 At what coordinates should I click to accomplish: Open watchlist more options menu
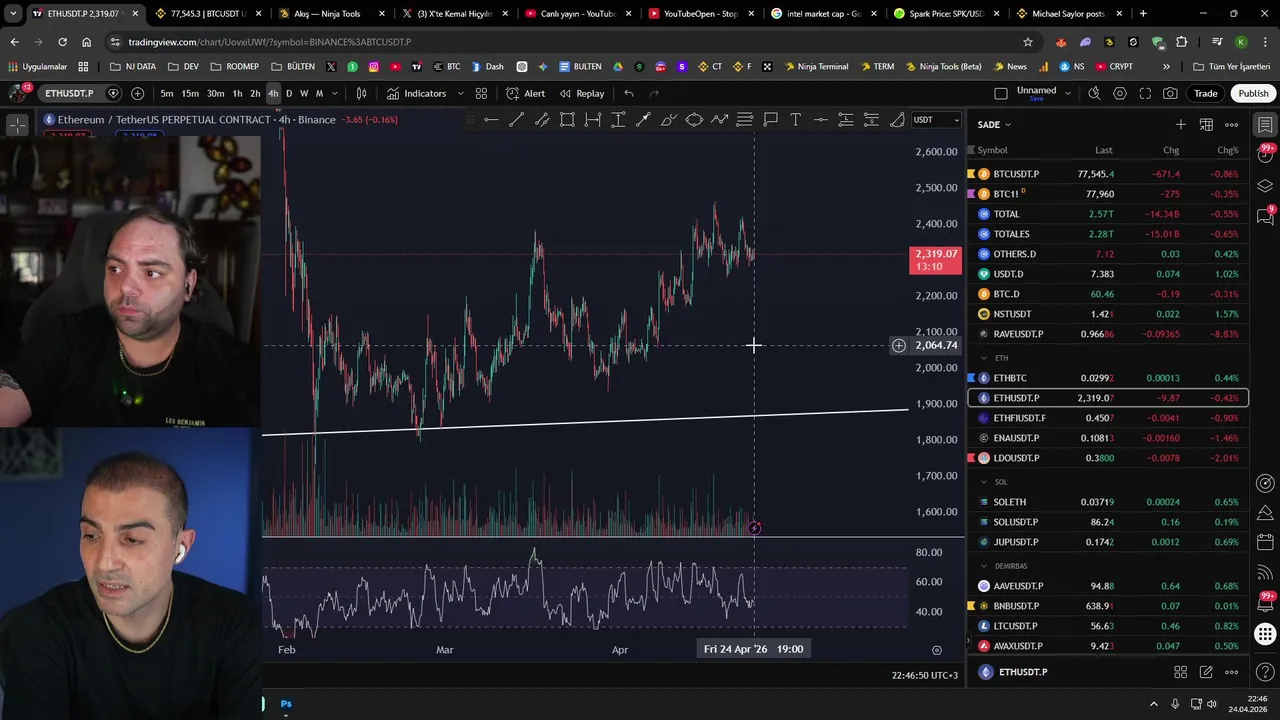click(1232, 124)
